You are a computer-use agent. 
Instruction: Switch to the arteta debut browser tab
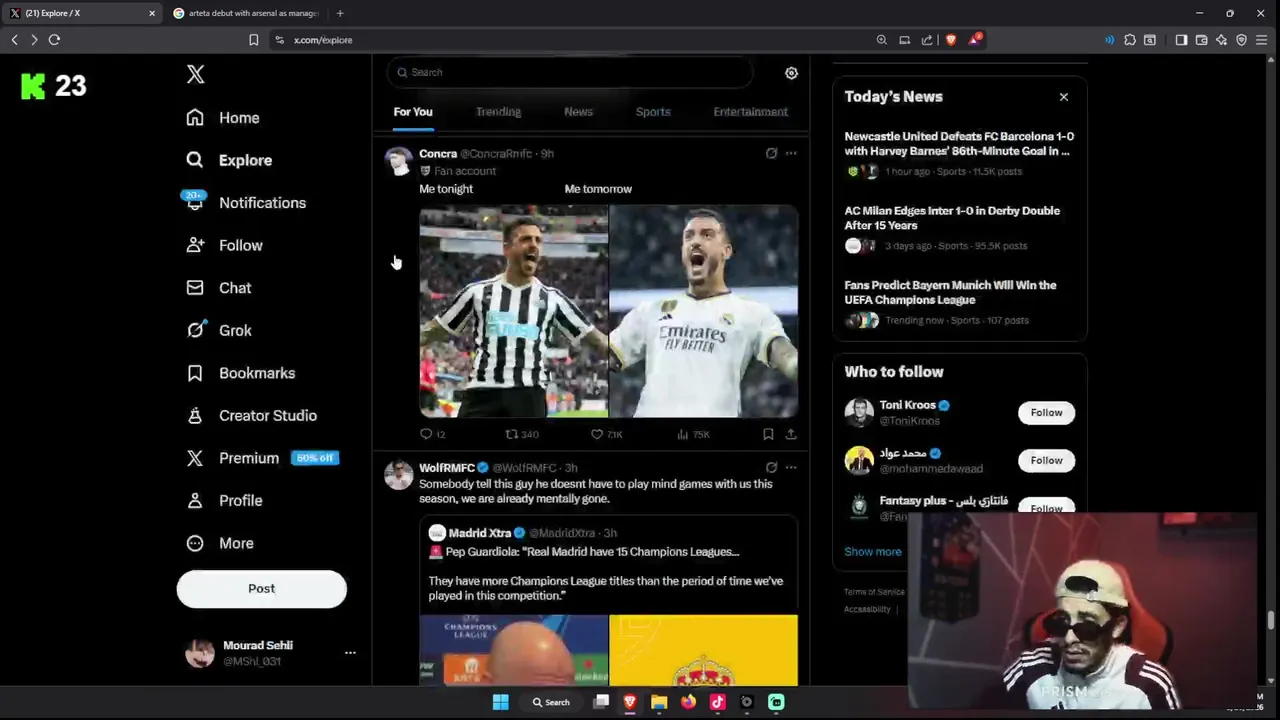246,13
